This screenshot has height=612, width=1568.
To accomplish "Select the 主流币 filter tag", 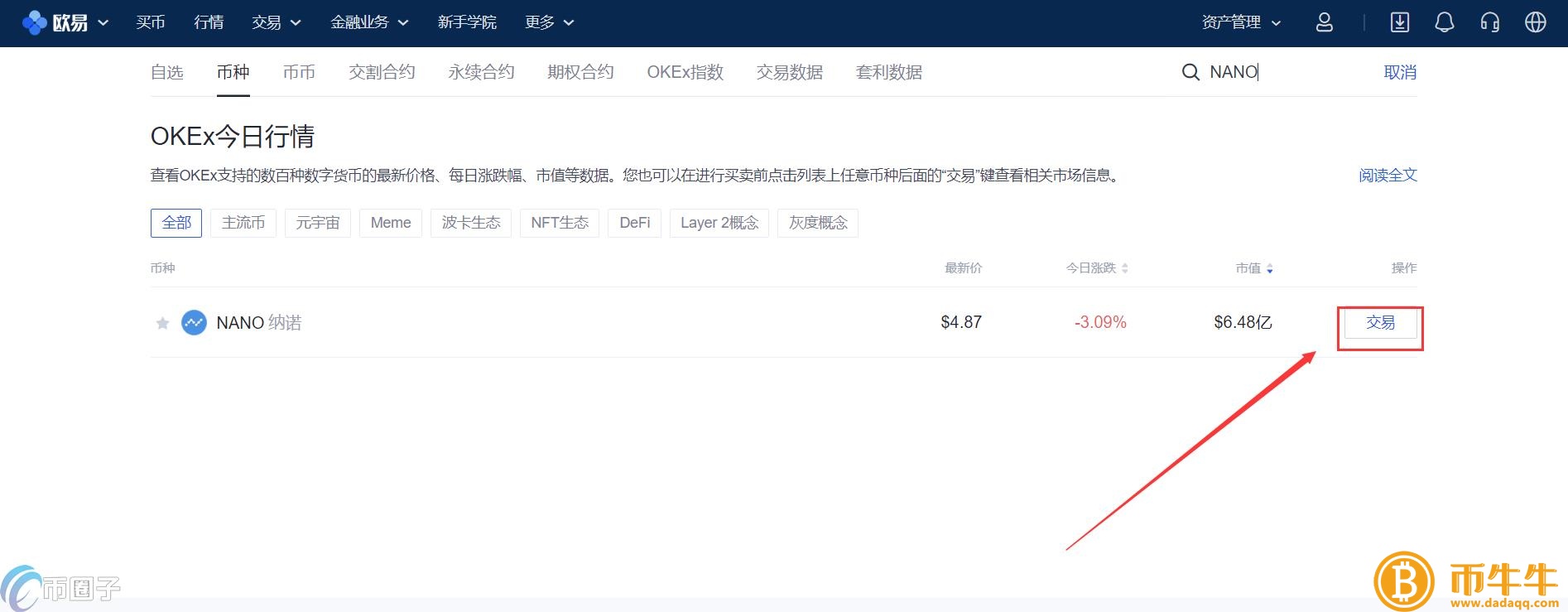I will point(243,223).
